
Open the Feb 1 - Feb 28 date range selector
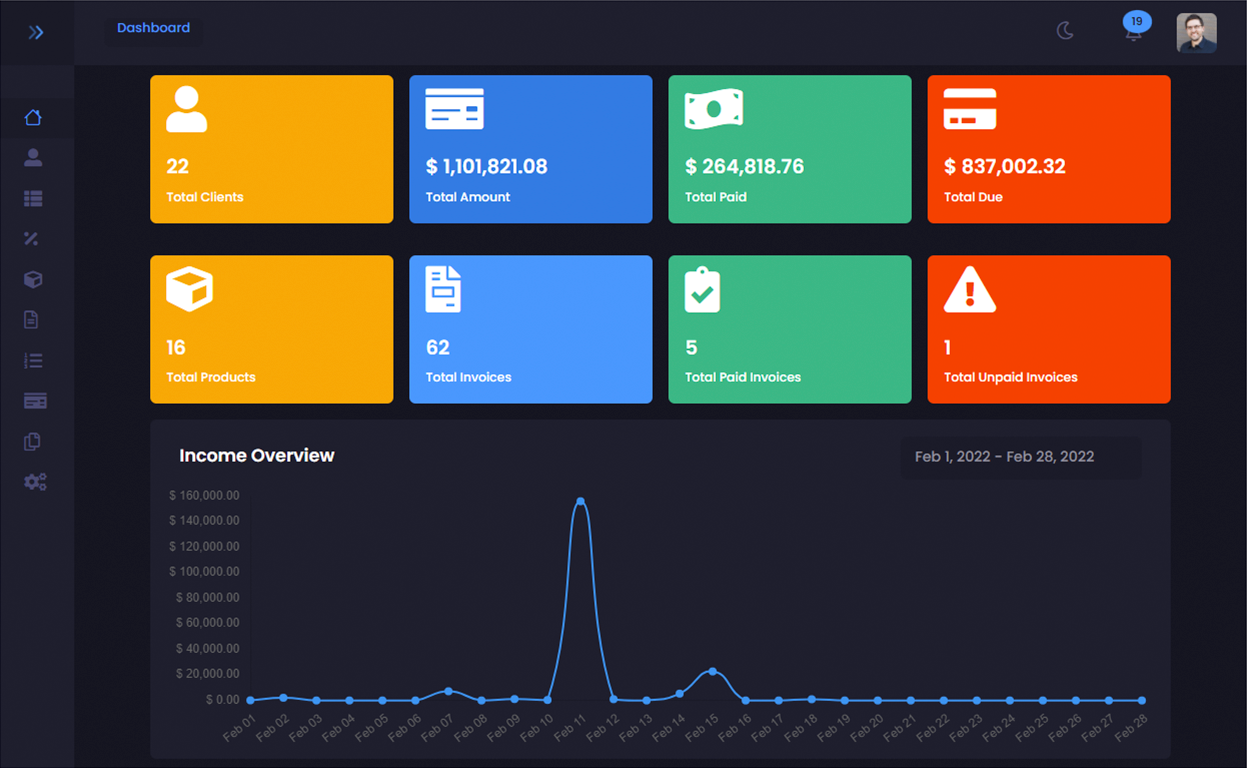[1020, 456]
